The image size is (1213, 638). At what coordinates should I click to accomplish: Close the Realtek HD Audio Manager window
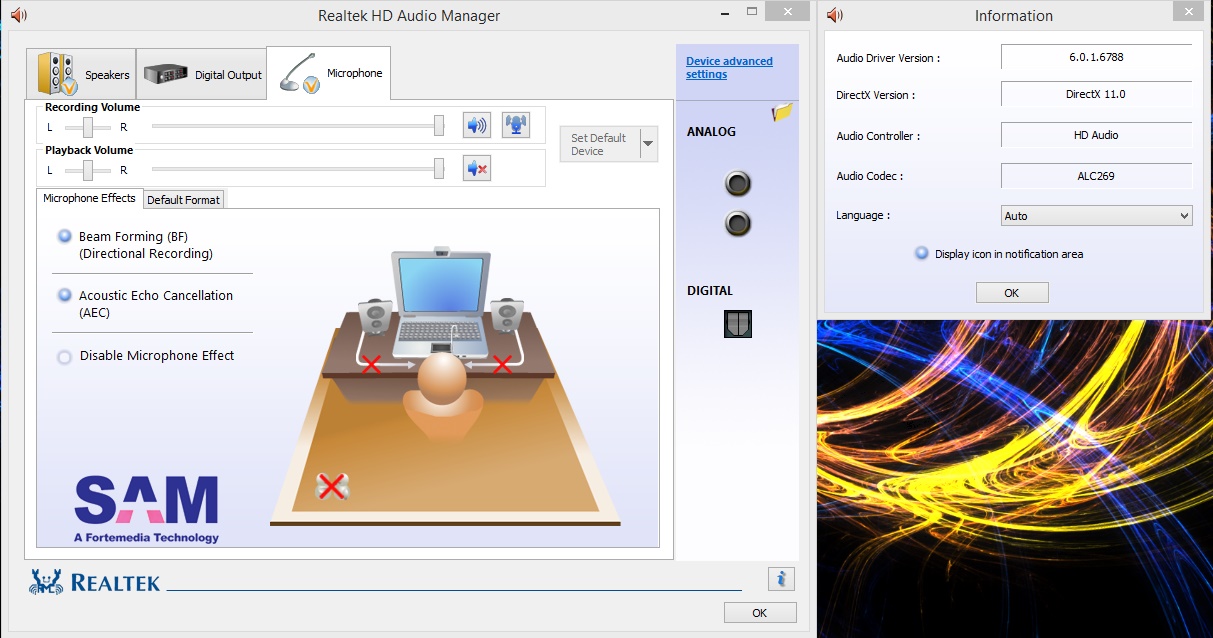[789, 10]
